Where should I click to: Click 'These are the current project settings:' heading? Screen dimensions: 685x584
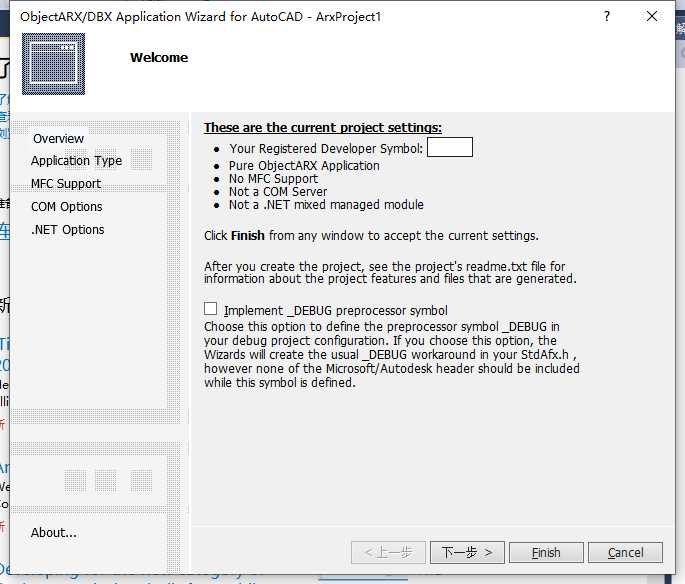pos(323,128)
